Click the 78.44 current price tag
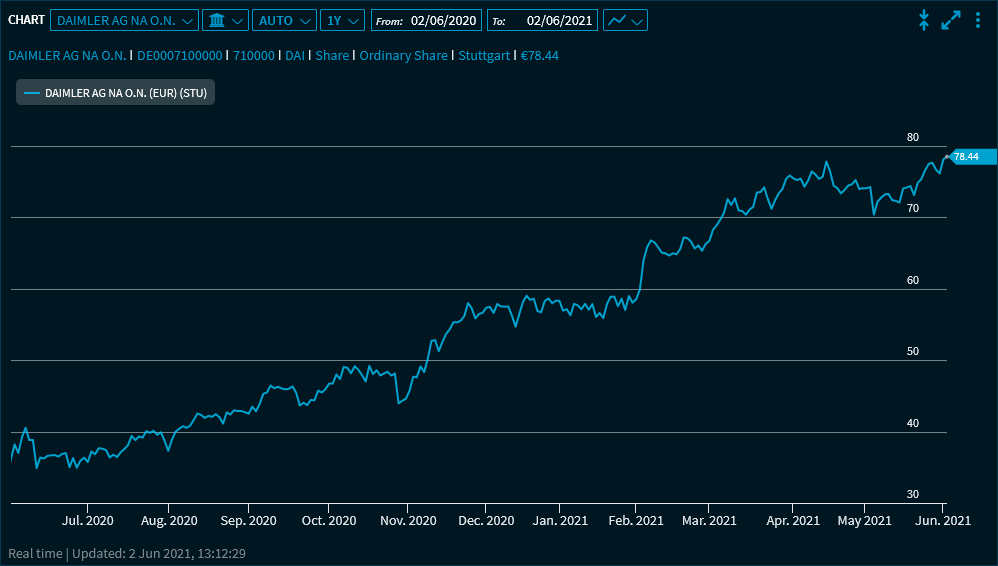The image size is (998, 566). coord(970,156)
